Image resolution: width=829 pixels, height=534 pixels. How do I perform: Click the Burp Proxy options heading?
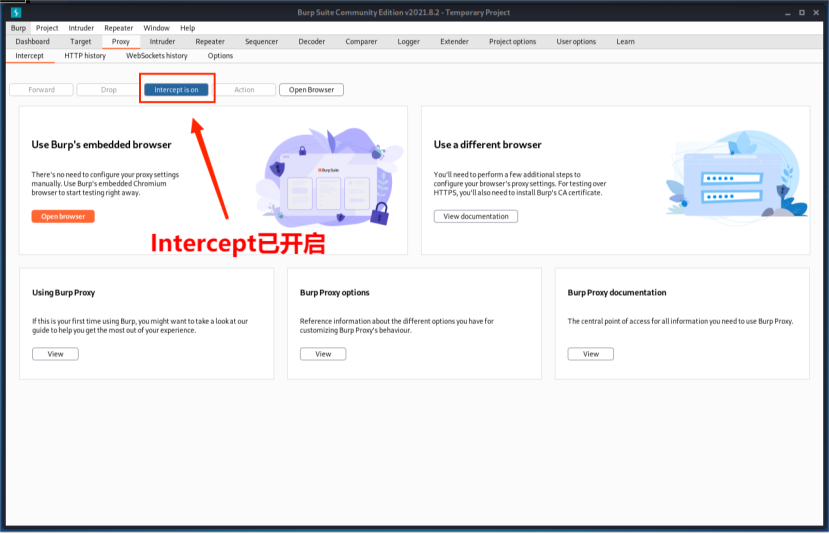coord(335,292)
